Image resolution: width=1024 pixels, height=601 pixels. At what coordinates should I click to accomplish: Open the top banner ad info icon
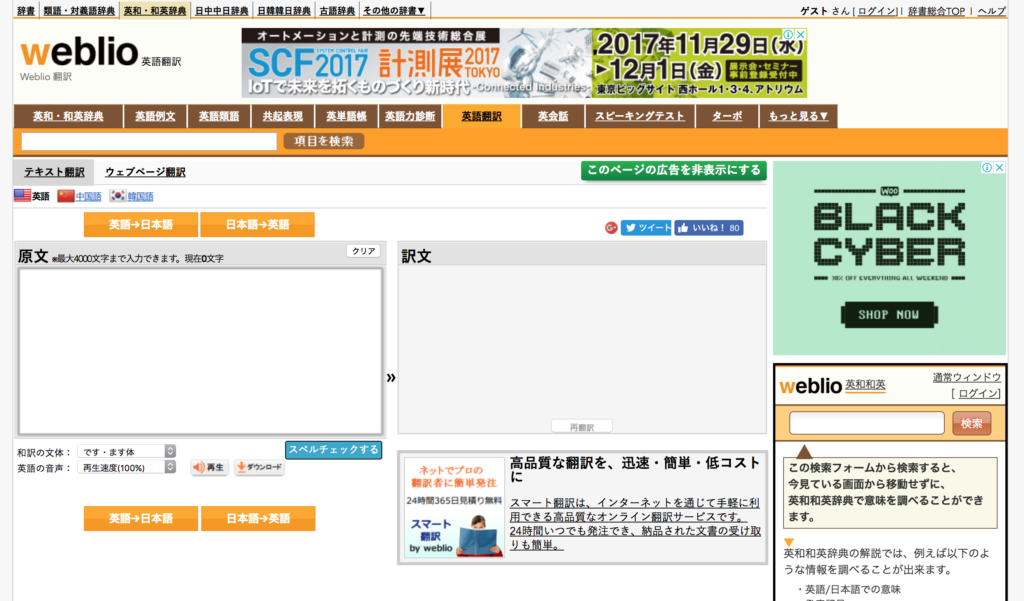tap(789, 34)
